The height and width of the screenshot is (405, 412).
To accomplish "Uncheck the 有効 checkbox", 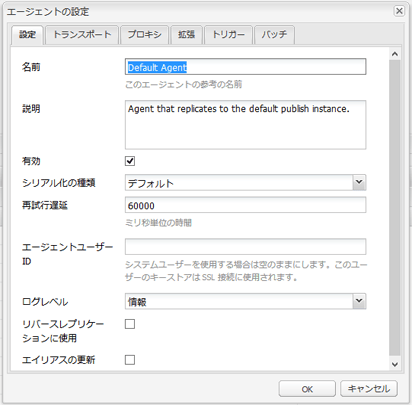I will coord(130,161).
